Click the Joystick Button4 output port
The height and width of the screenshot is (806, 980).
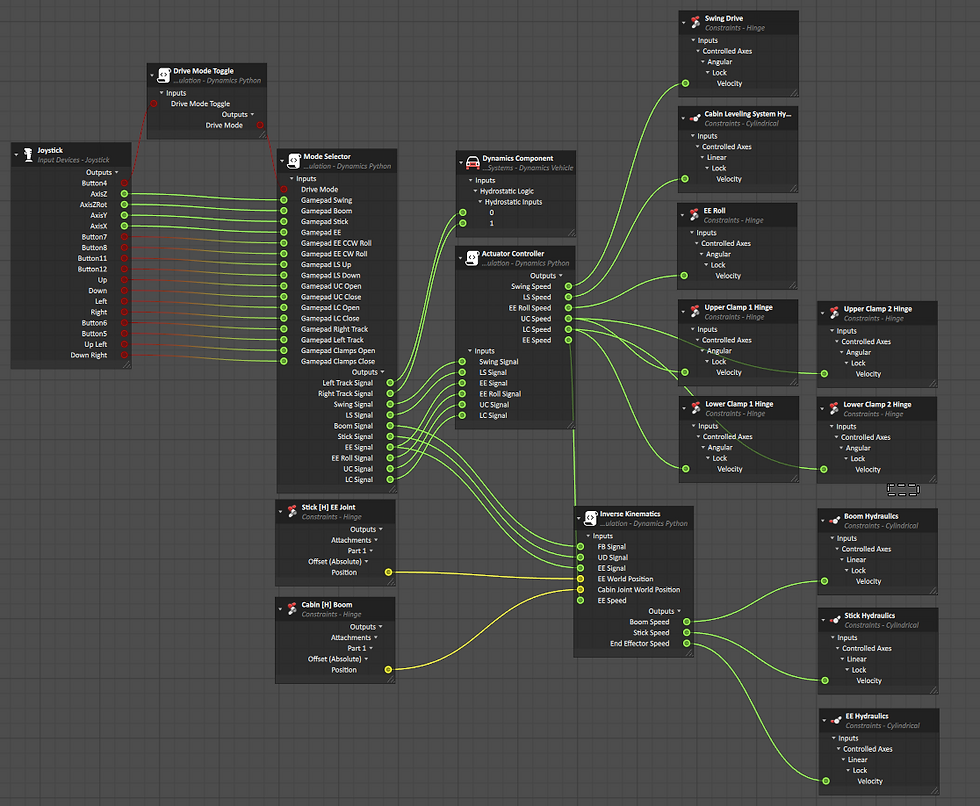pyautogui.click(x=124, y=183)
